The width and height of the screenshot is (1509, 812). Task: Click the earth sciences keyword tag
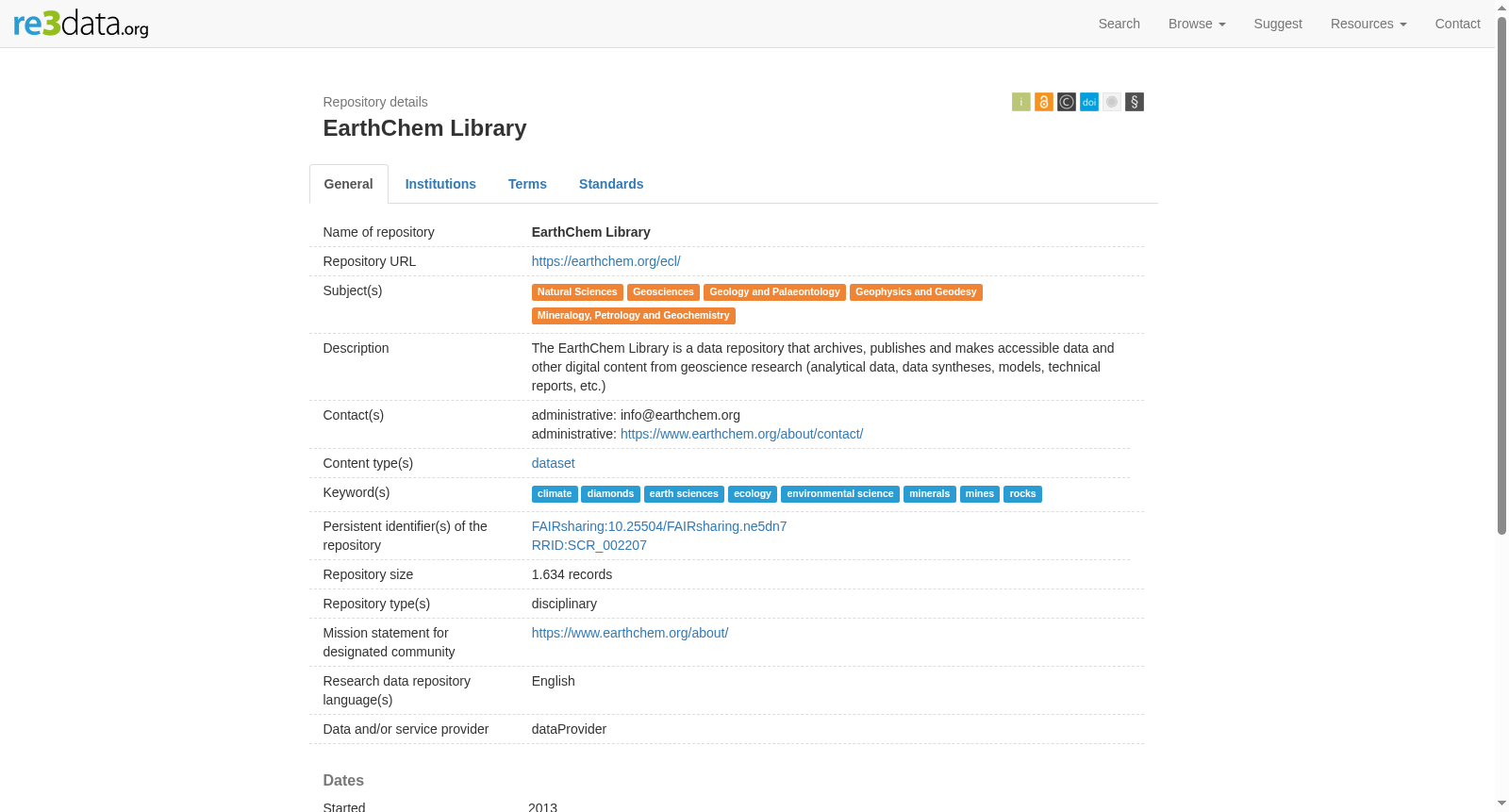(x=684, y=494)
